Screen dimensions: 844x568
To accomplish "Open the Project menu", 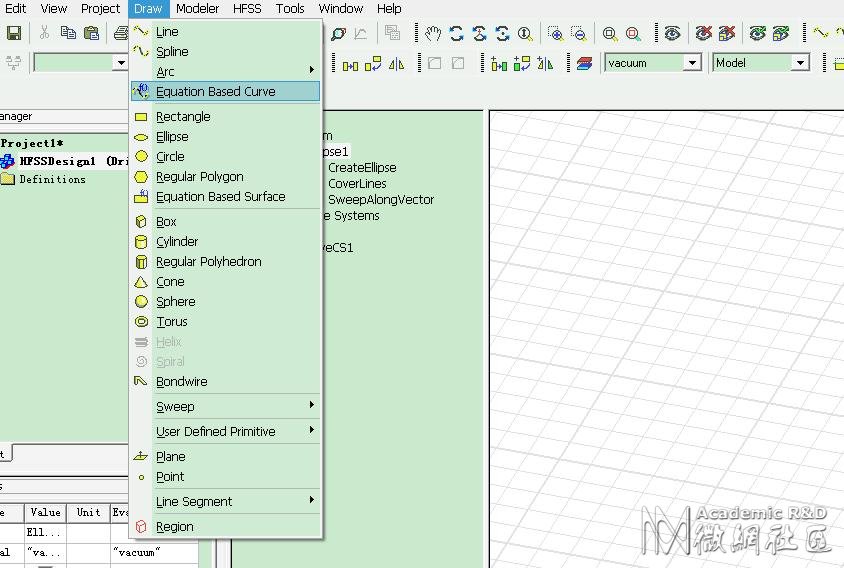I will (x=101, y=9).
